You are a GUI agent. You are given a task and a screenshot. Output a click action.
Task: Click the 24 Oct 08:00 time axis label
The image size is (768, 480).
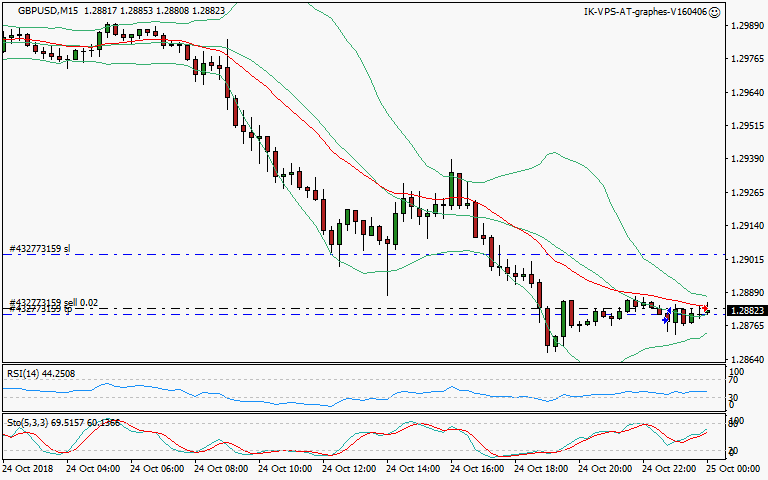coord(221,469)
